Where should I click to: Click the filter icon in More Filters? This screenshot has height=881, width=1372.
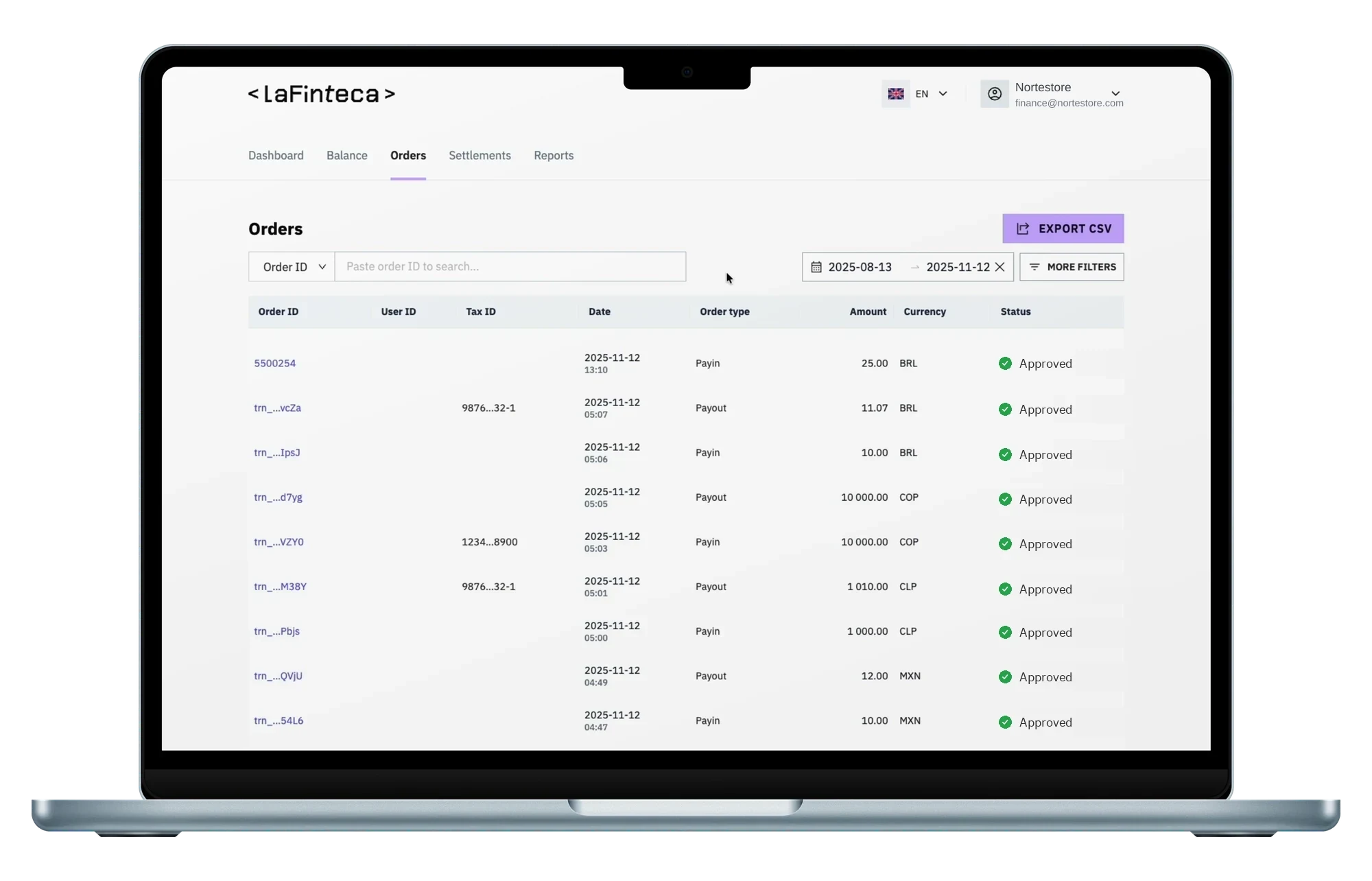coord(1034,267)
